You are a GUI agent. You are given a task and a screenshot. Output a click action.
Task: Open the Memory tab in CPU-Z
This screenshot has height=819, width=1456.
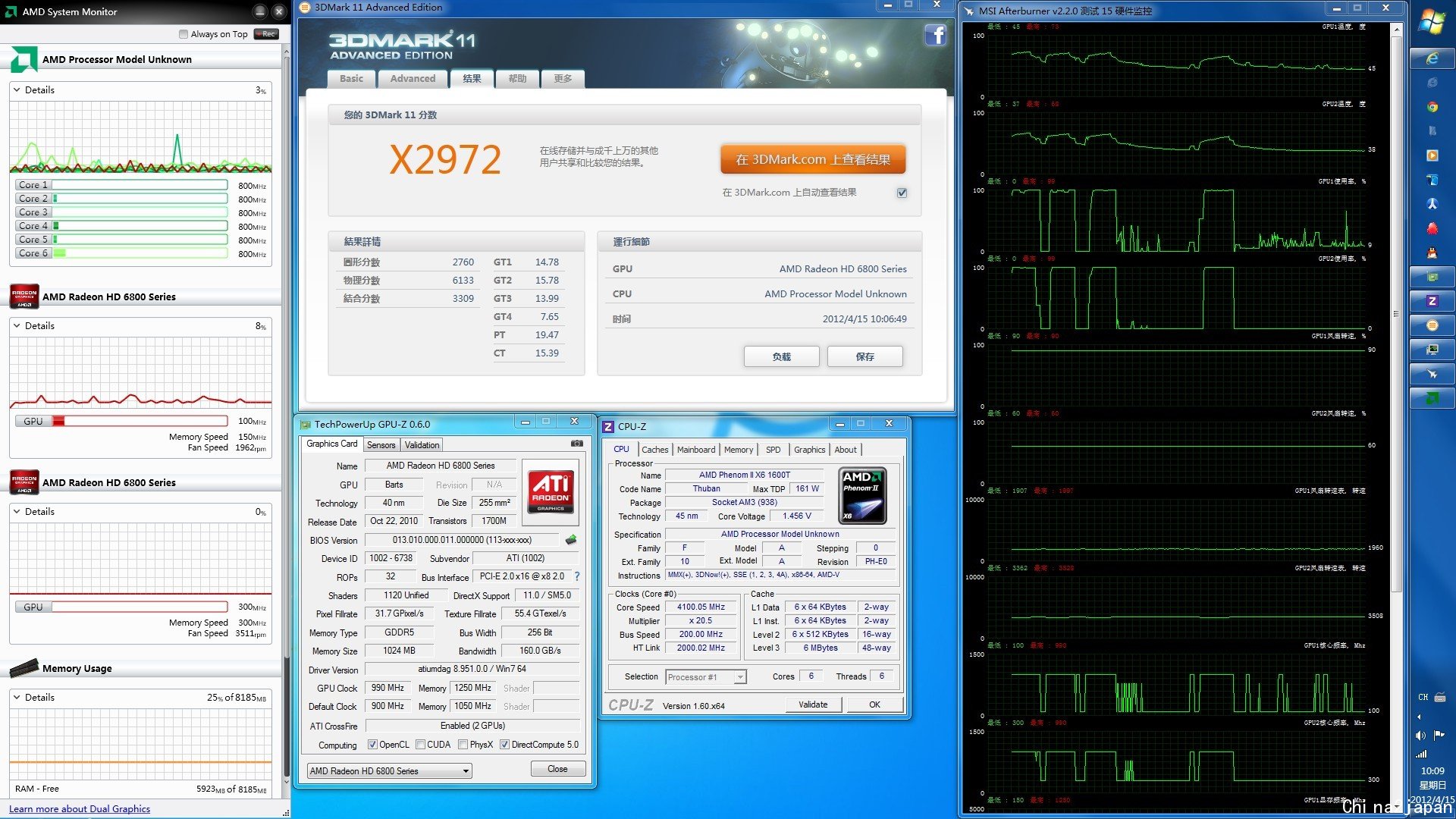point(739,450)
